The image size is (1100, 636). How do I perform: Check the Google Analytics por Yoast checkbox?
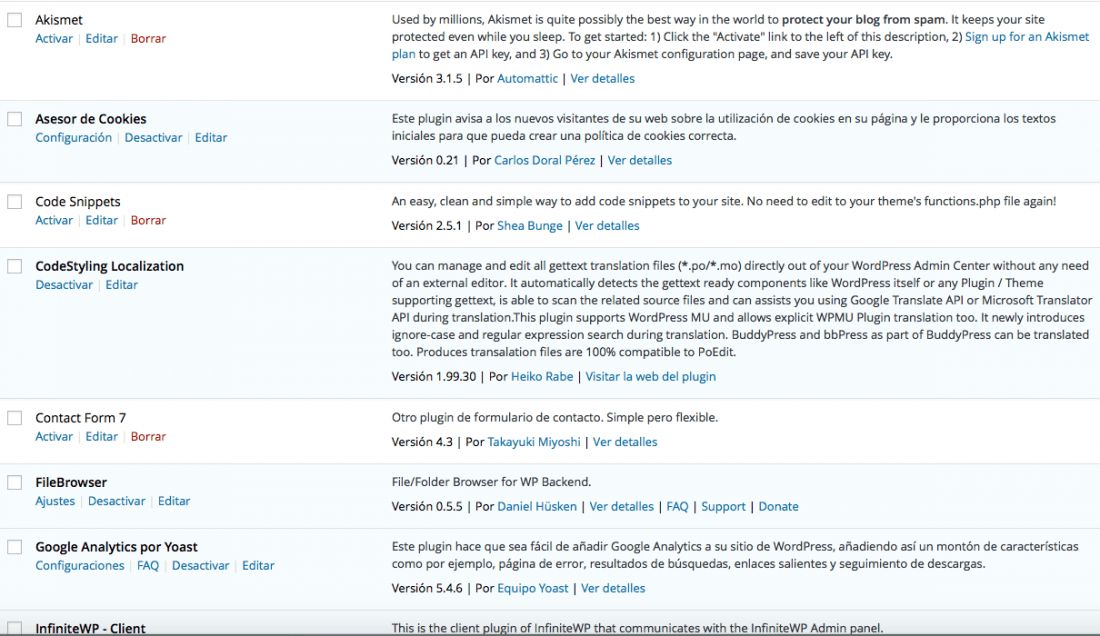[15, 547]
